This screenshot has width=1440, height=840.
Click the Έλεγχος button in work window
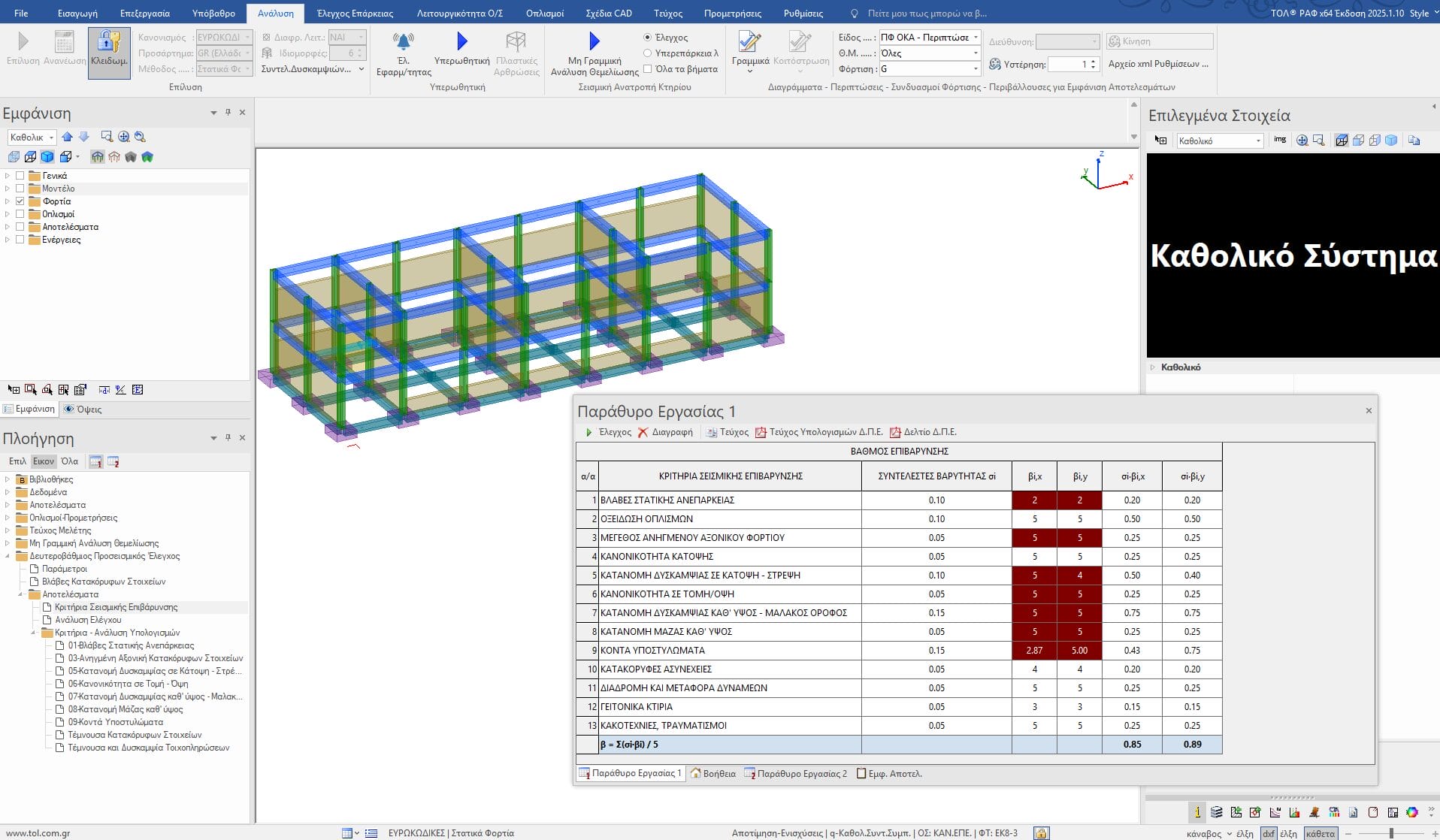coord(608,432)
